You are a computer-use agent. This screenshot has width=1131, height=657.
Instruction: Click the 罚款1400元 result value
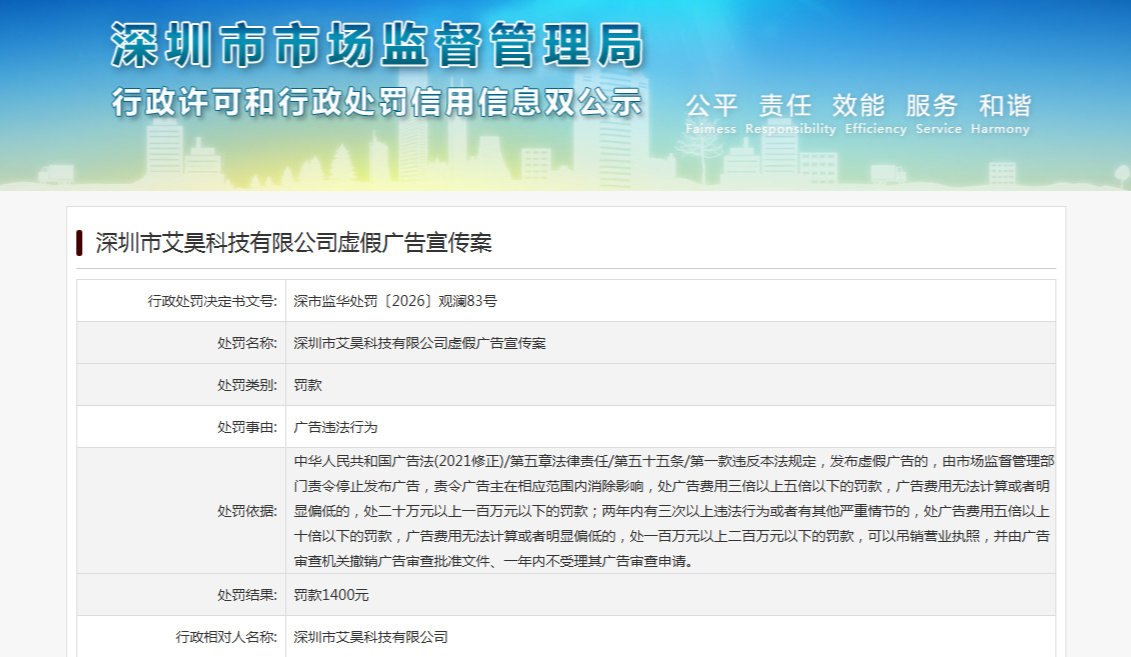[x=331, y=595]
